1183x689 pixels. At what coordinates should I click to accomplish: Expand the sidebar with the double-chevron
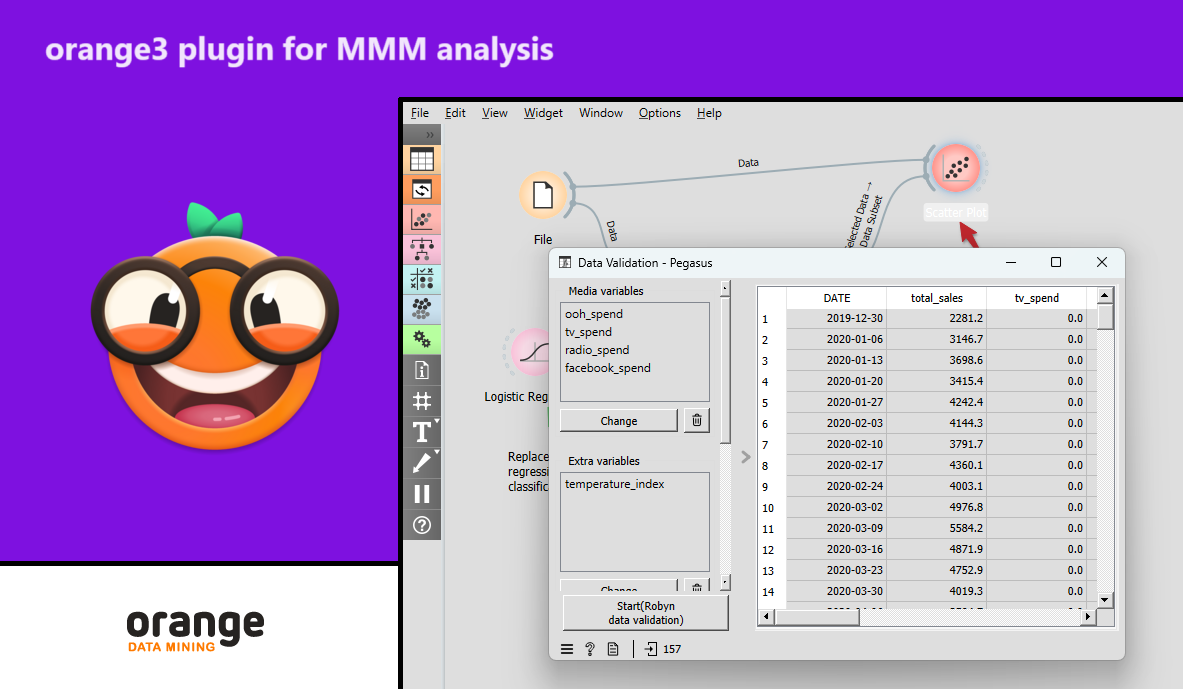(429, 135)
